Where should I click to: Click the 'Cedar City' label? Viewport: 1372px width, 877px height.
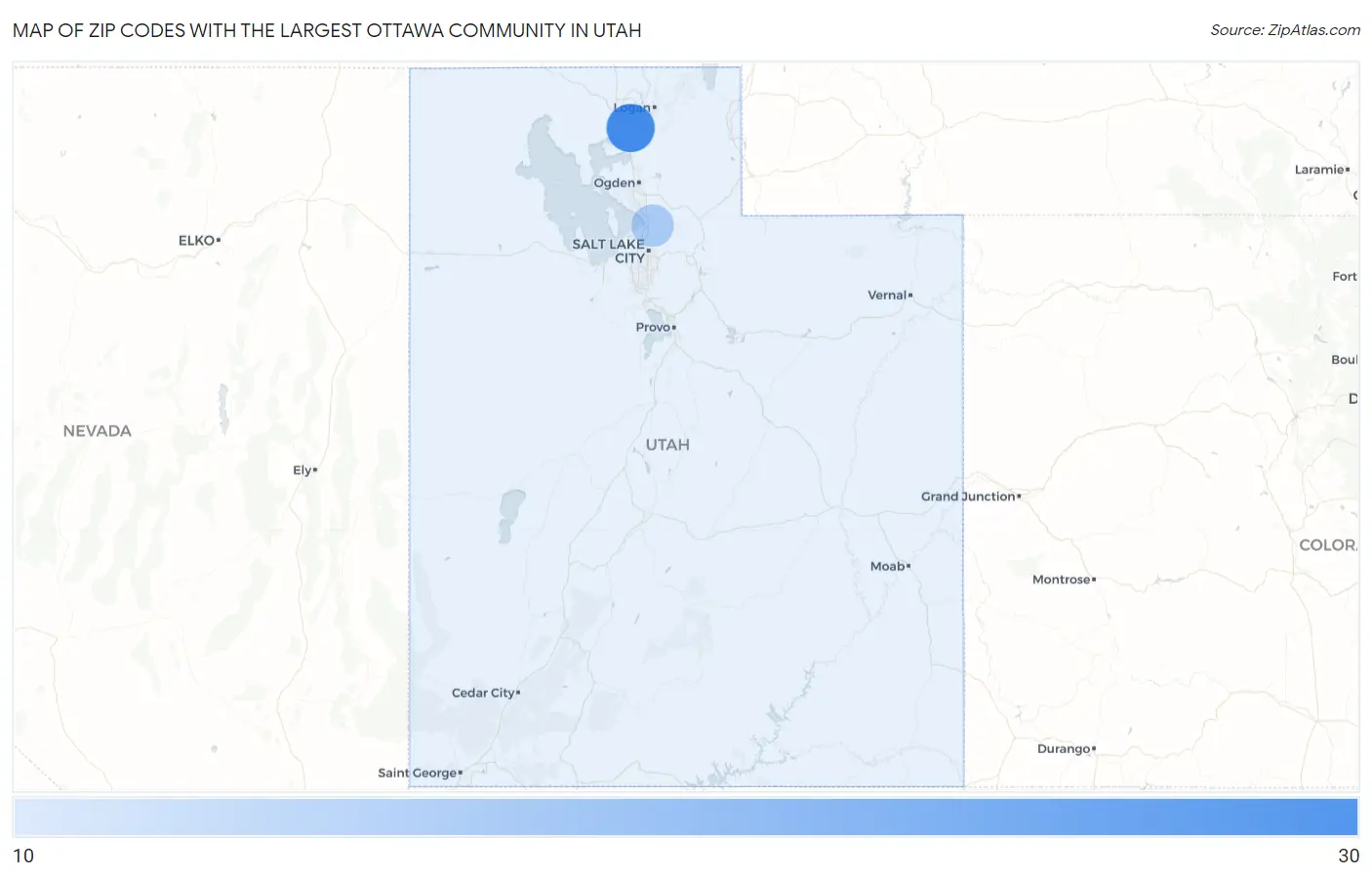[x=483, y=693]
